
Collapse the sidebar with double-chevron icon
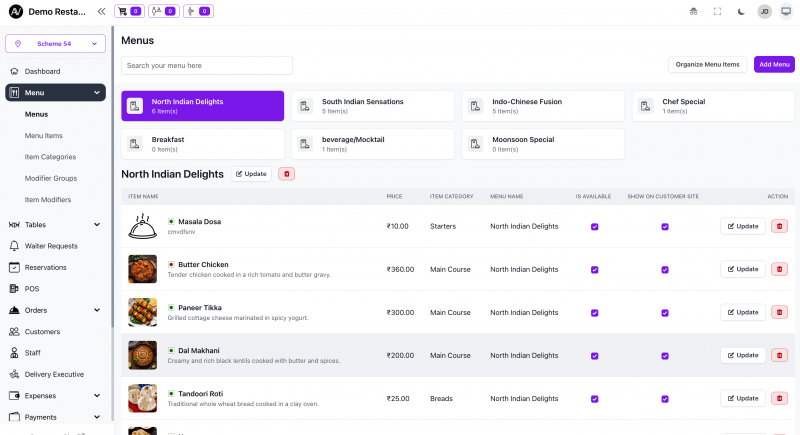(102, 11)
